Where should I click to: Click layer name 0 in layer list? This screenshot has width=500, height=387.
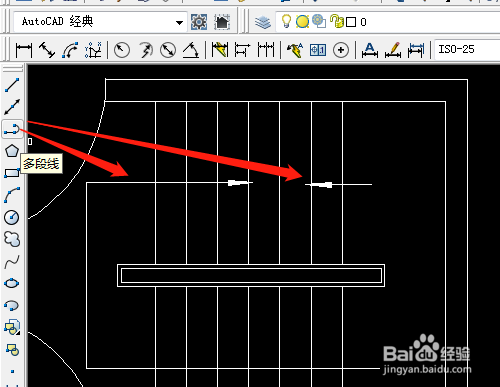coord(363,22)
